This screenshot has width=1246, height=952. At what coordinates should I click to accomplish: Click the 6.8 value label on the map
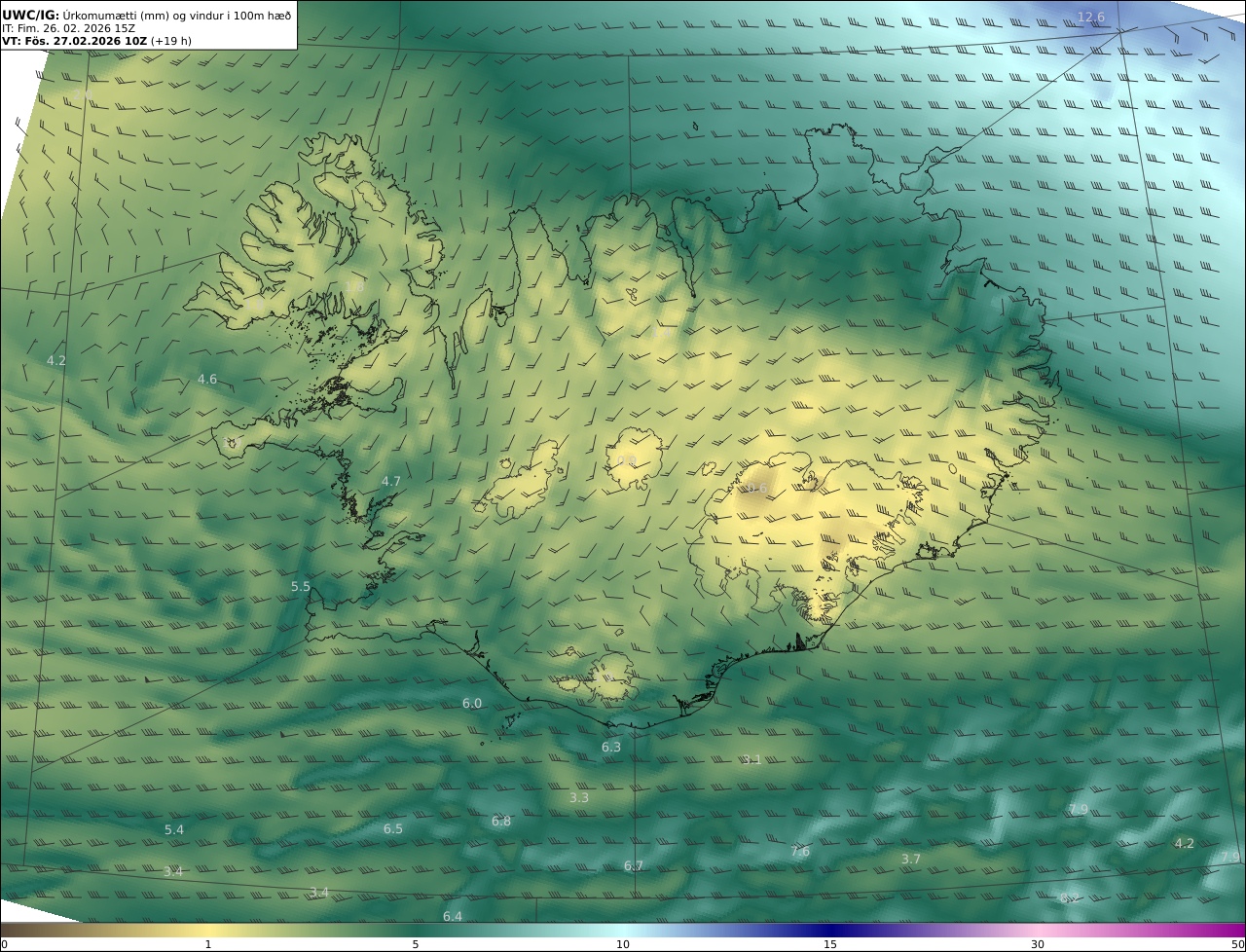(x=501, y=821)
